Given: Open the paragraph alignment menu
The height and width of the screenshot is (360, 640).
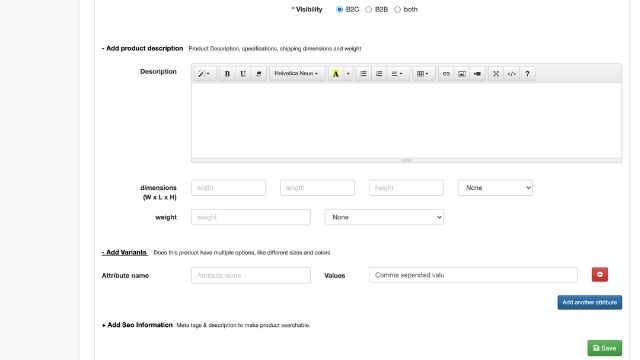Looking at the screenshot, I should point(397,74).
